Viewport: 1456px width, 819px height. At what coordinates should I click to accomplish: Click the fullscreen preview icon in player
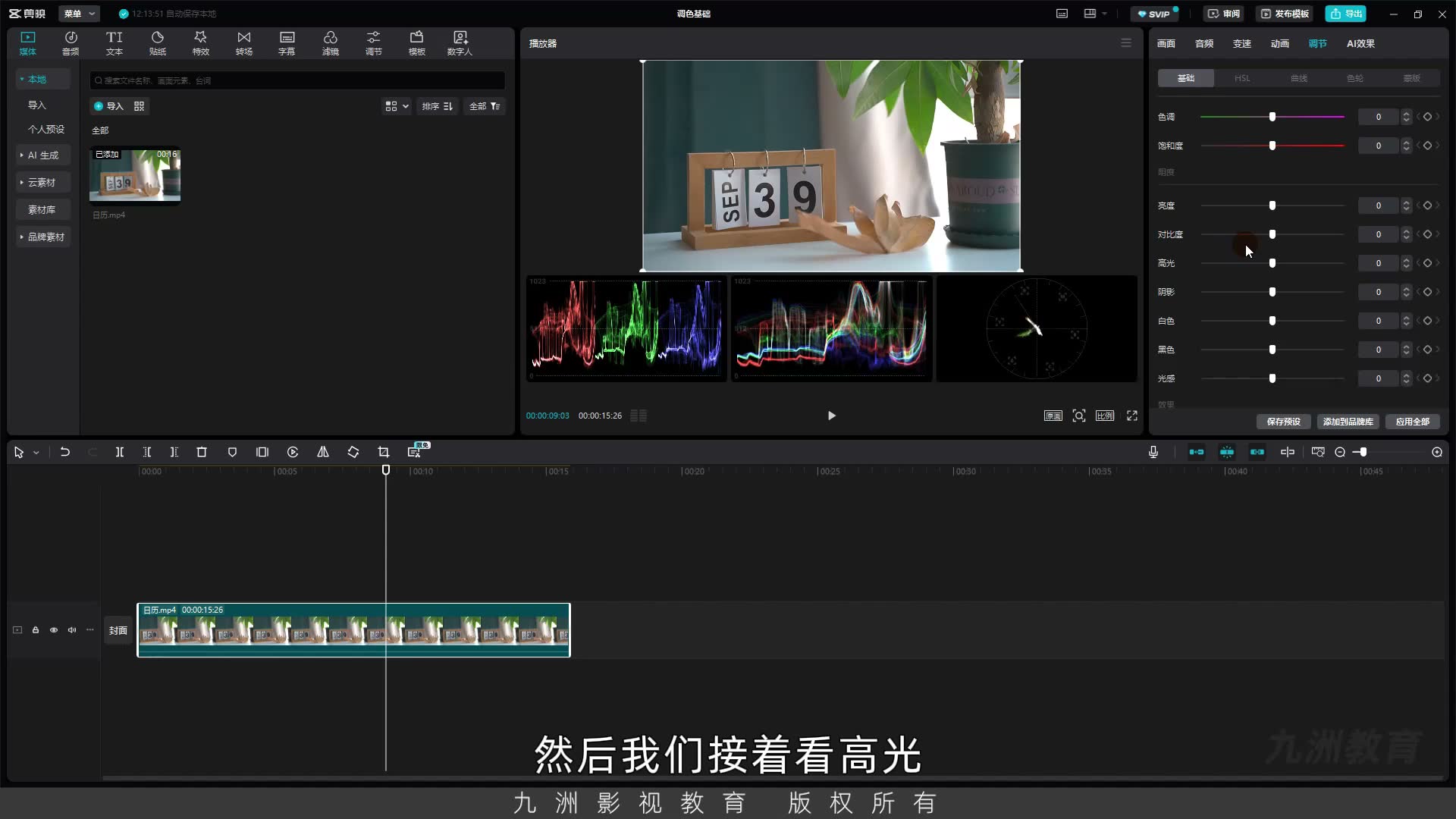(x=1132, y=416)
